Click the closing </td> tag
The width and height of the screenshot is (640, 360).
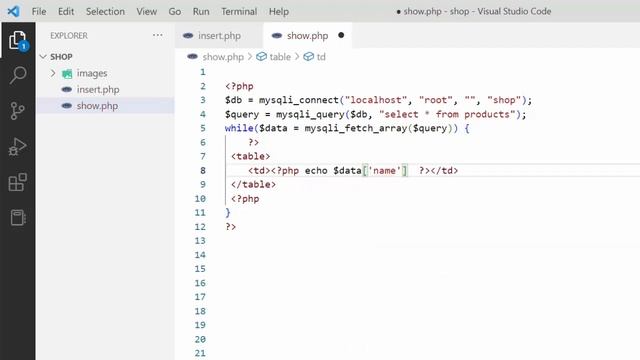click(x=444, y=171)
